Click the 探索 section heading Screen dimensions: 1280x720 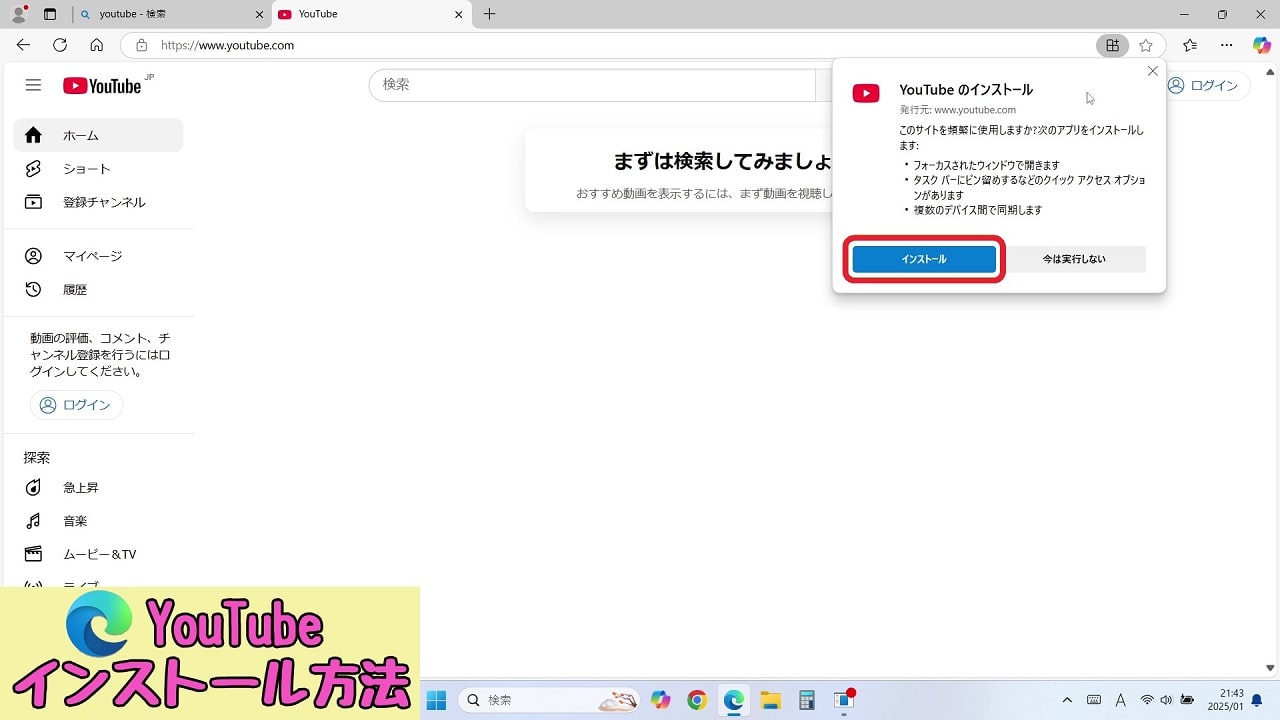(37, 457)
